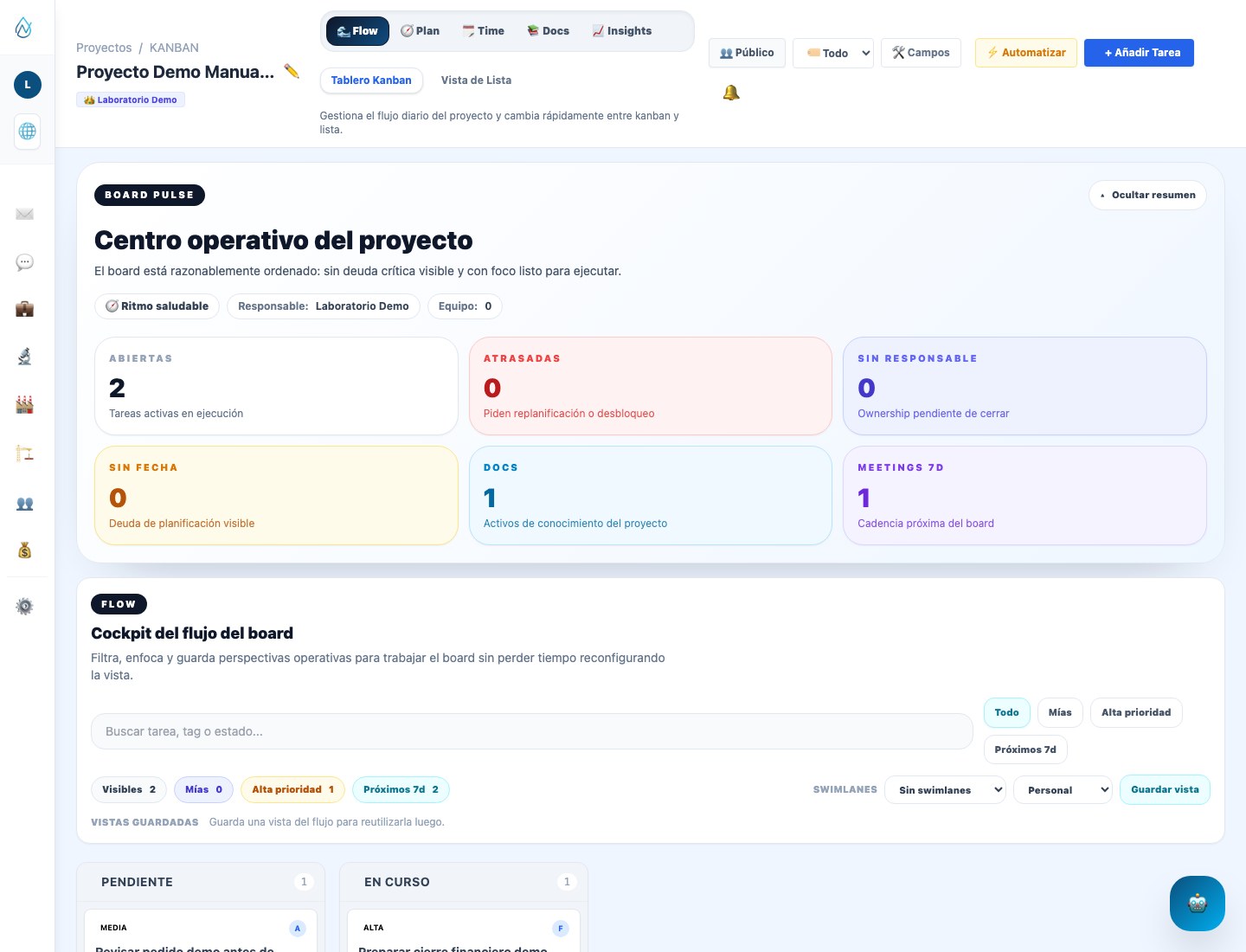Switch to the Docs tab
The height and width of the screenshot is (952, 1246).
pos(548,31)
